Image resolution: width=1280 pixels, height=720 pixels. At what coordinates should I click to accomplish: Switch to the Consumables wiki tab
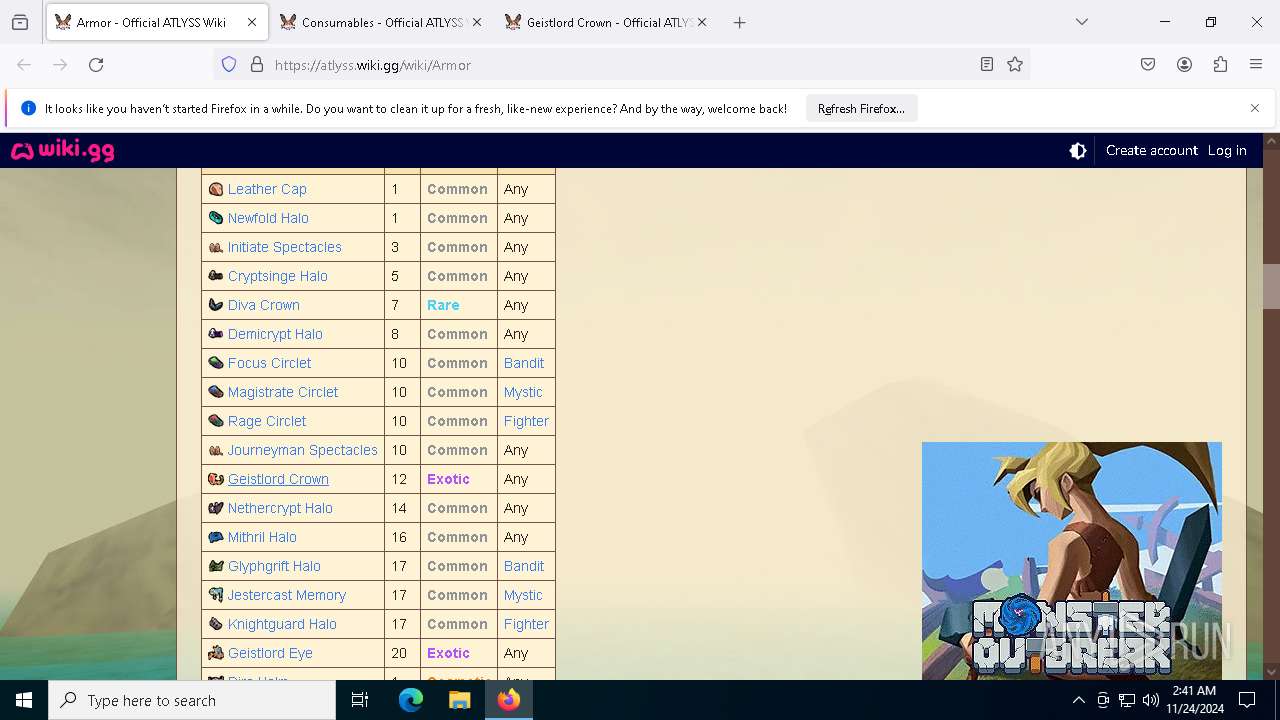click(x=380, y=22)
